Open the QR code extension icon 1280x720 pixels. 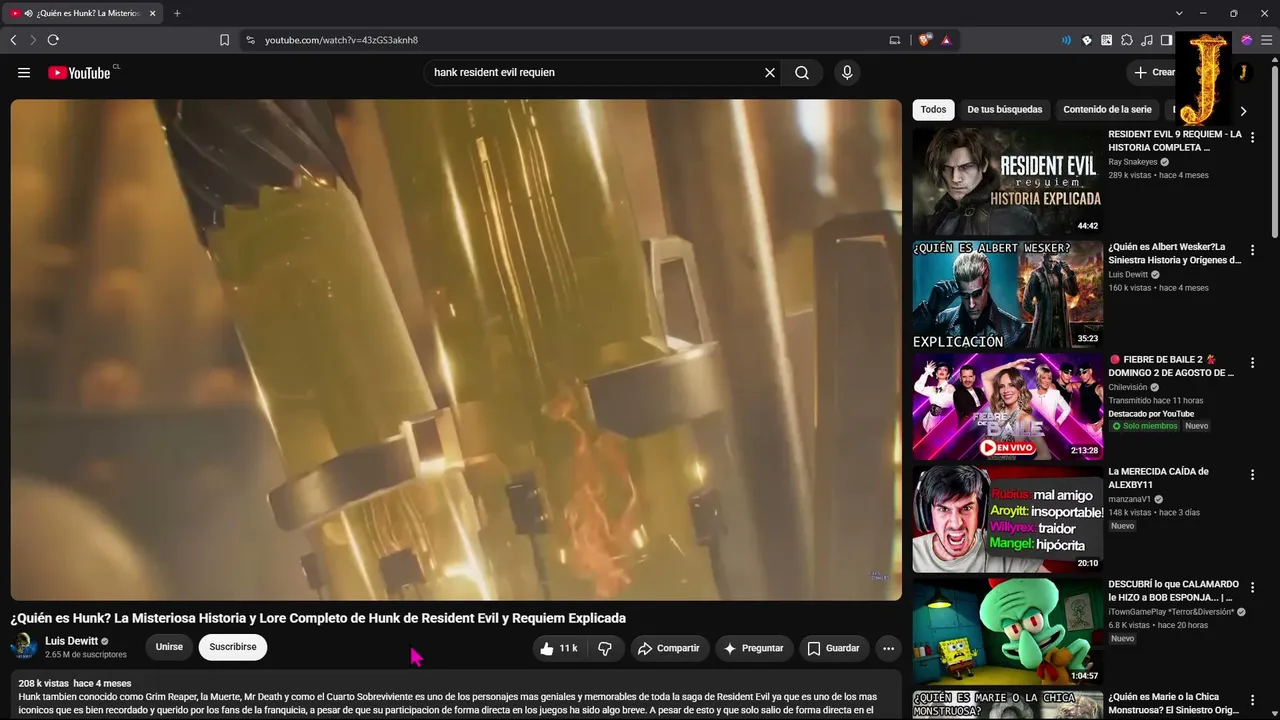(x=1107, y=40)
